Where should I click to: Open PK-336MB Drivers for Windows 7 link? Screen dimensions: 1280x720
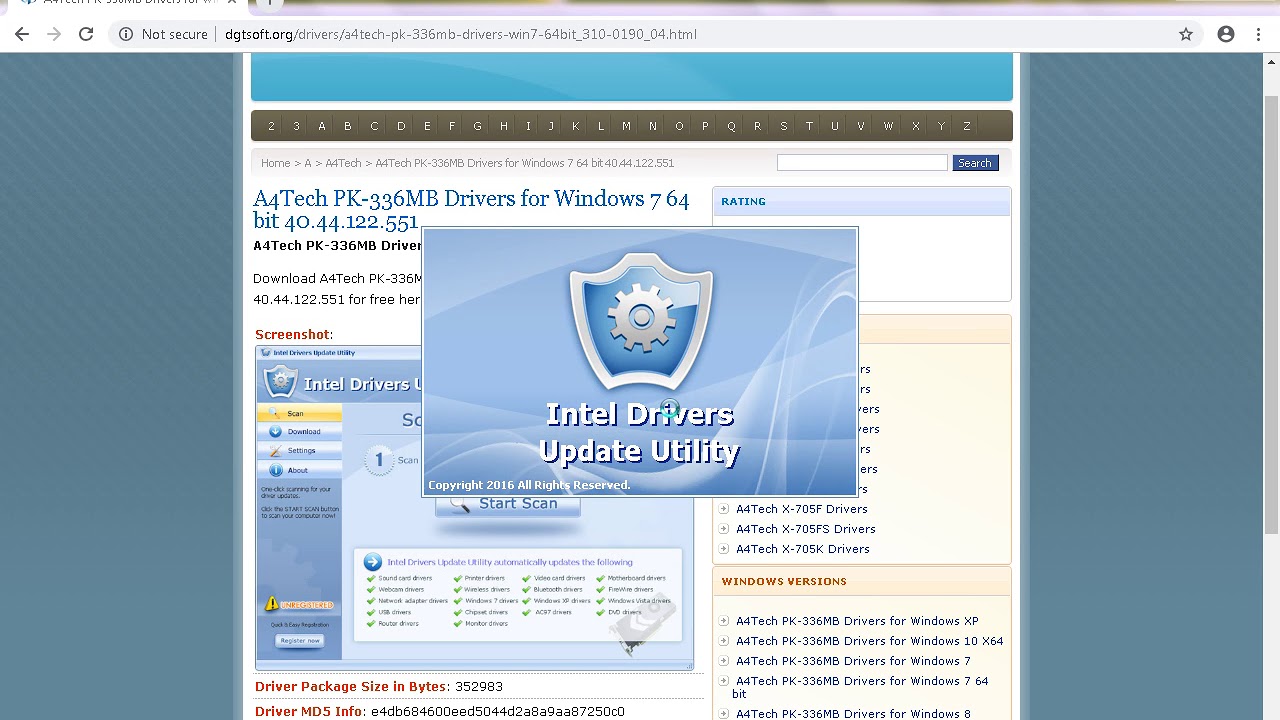pos(853,661)
